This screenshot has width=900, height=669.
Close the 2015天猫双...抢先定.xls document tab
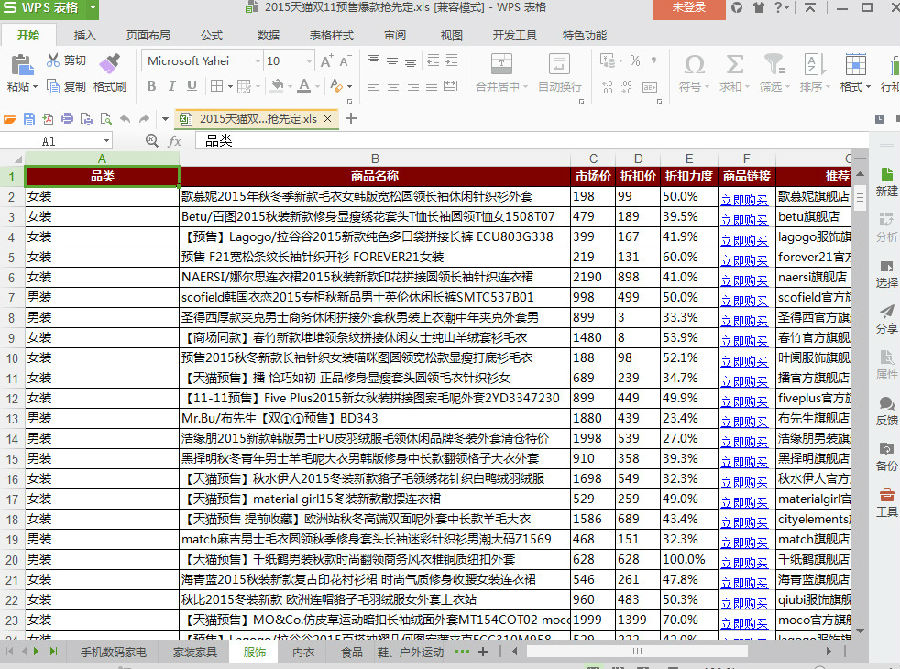point(327,119)
